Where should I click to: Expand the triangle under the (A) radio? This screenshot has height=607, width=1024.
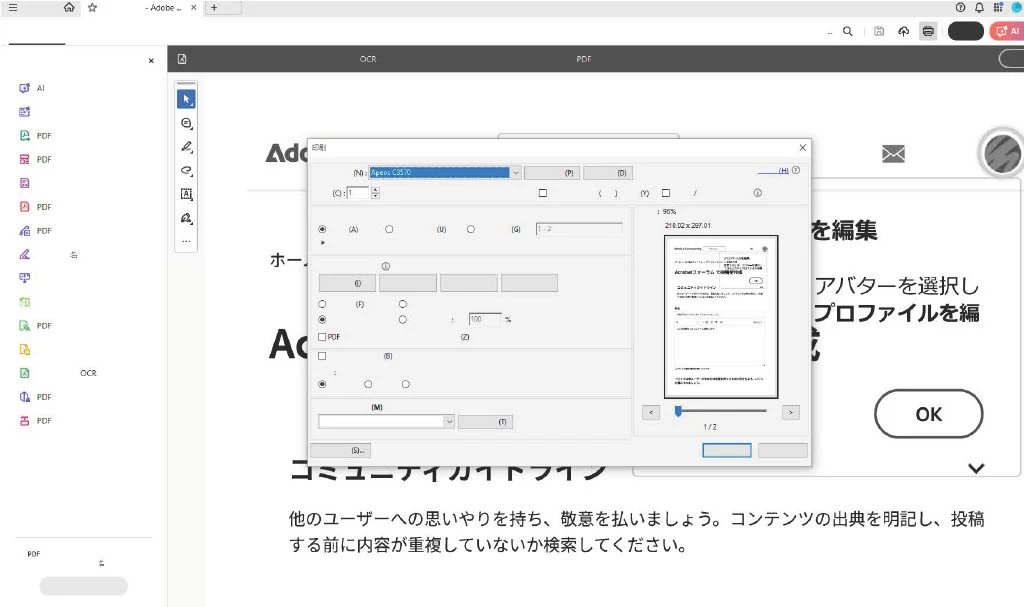click(323, 242)
